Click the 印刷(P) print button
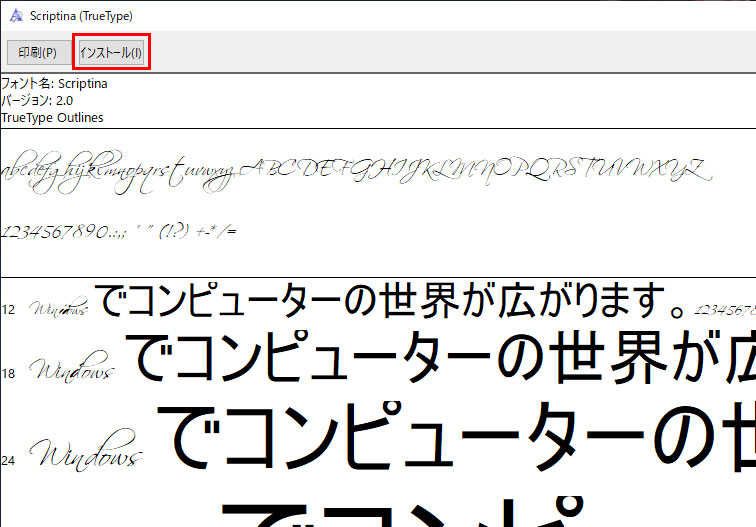 pyautogui.click(x=38, y=52)
